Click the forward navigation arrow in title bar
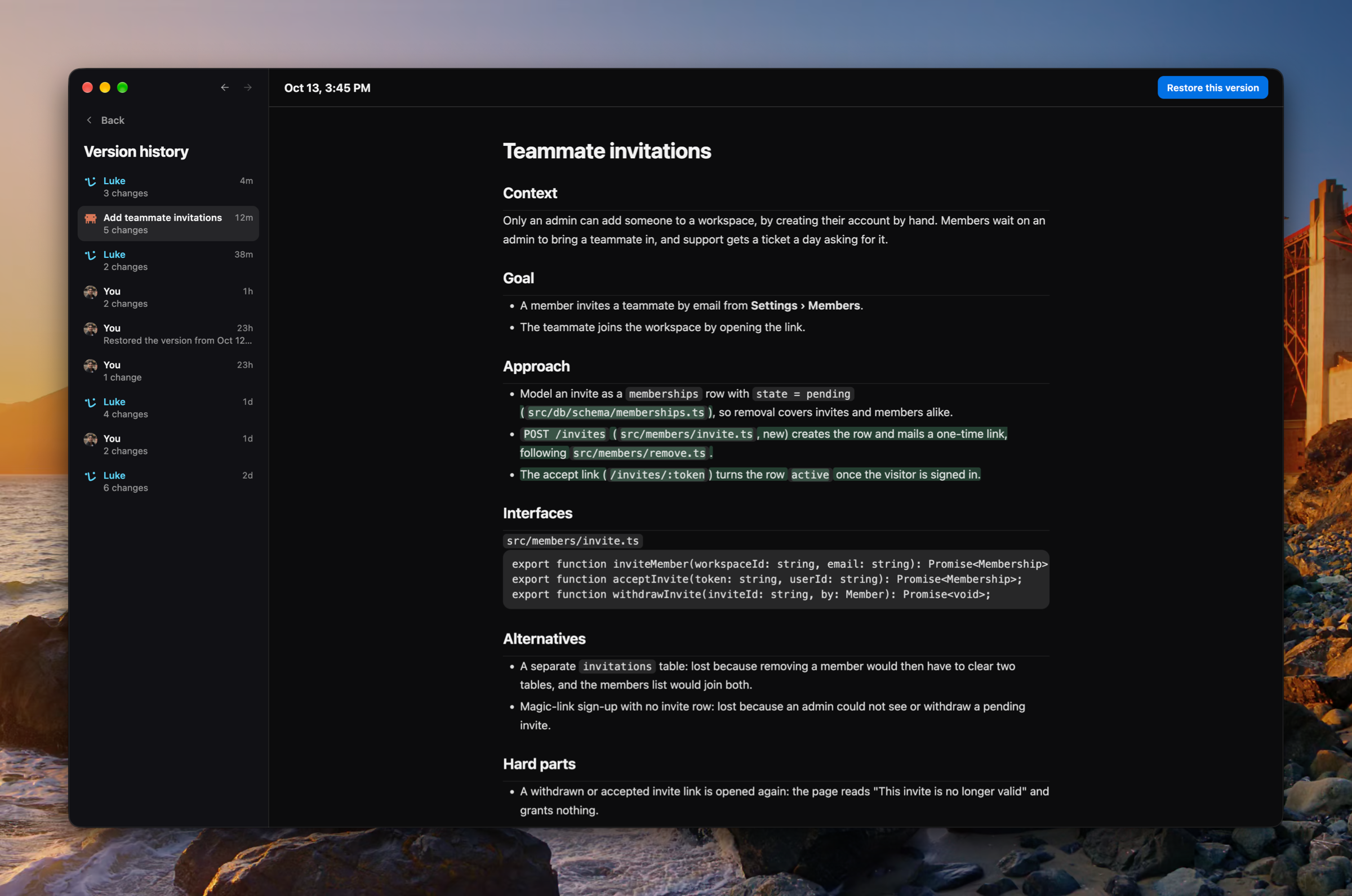 click(x=247, y=87)
